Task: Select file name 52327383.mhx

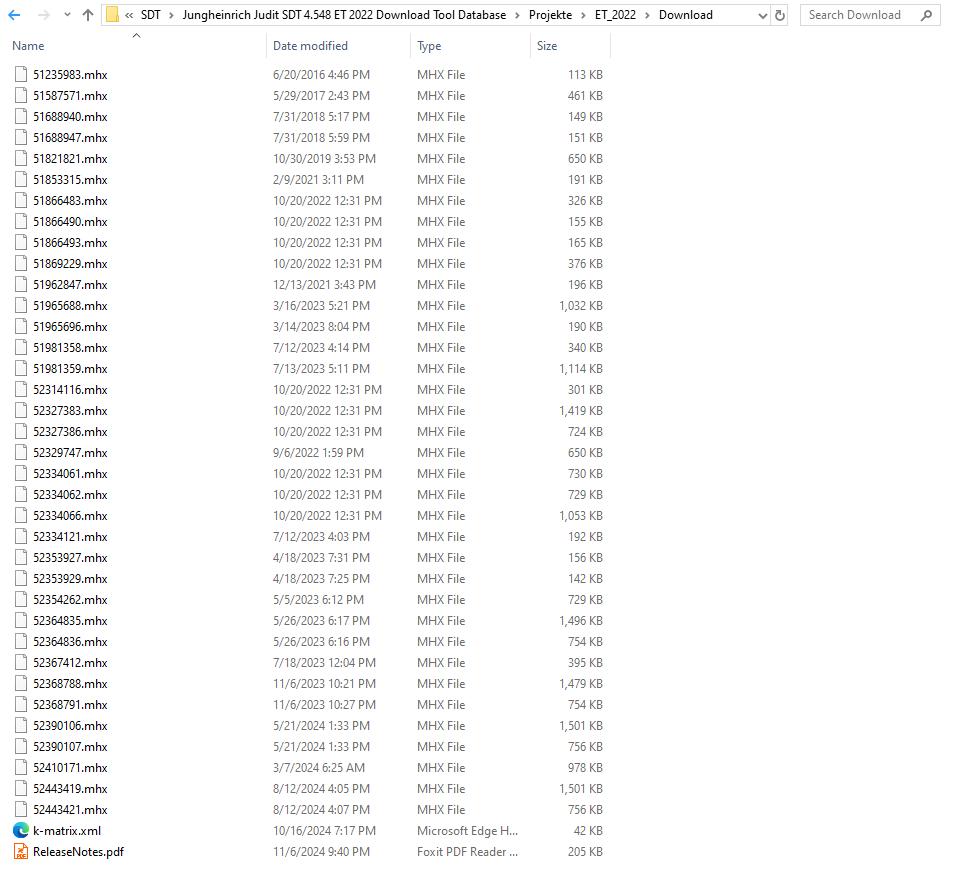Action: click(70, 410)
